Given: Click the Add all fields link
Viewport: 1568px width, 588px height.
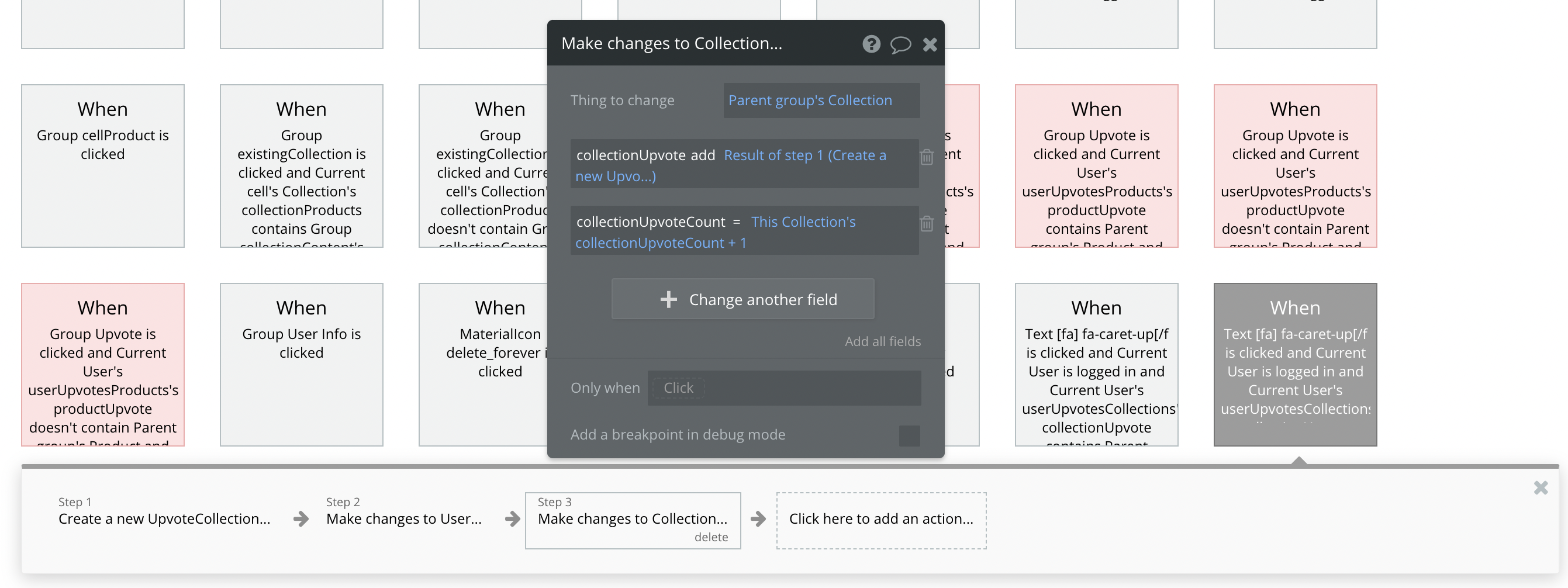Looking at the screenshot, I should [x=882, y=341].
